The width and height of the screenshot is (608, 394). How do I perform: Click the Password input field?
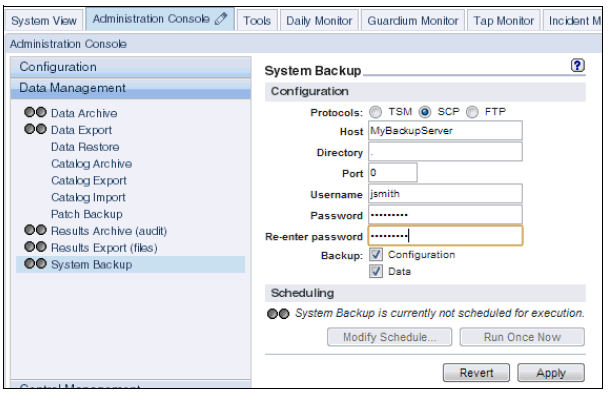pos(445,214)
